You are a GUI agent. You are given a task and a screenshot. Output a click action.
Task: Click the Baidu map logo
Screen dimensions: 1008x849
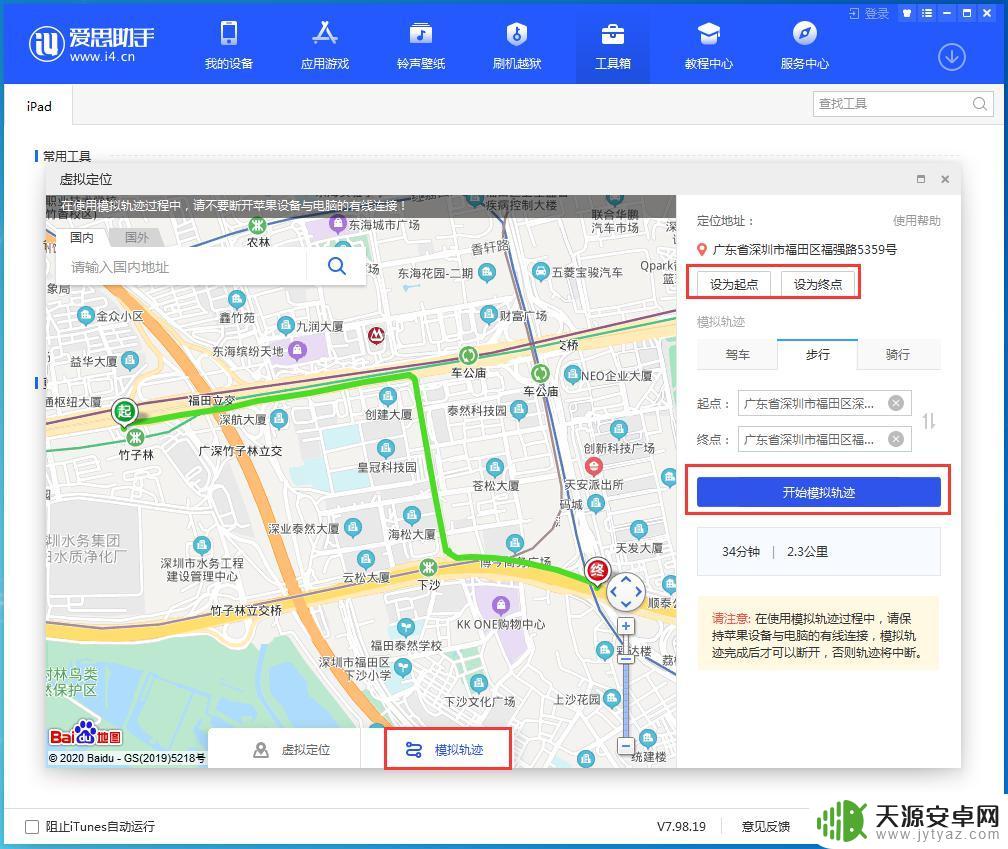click(x=86, y=734)
